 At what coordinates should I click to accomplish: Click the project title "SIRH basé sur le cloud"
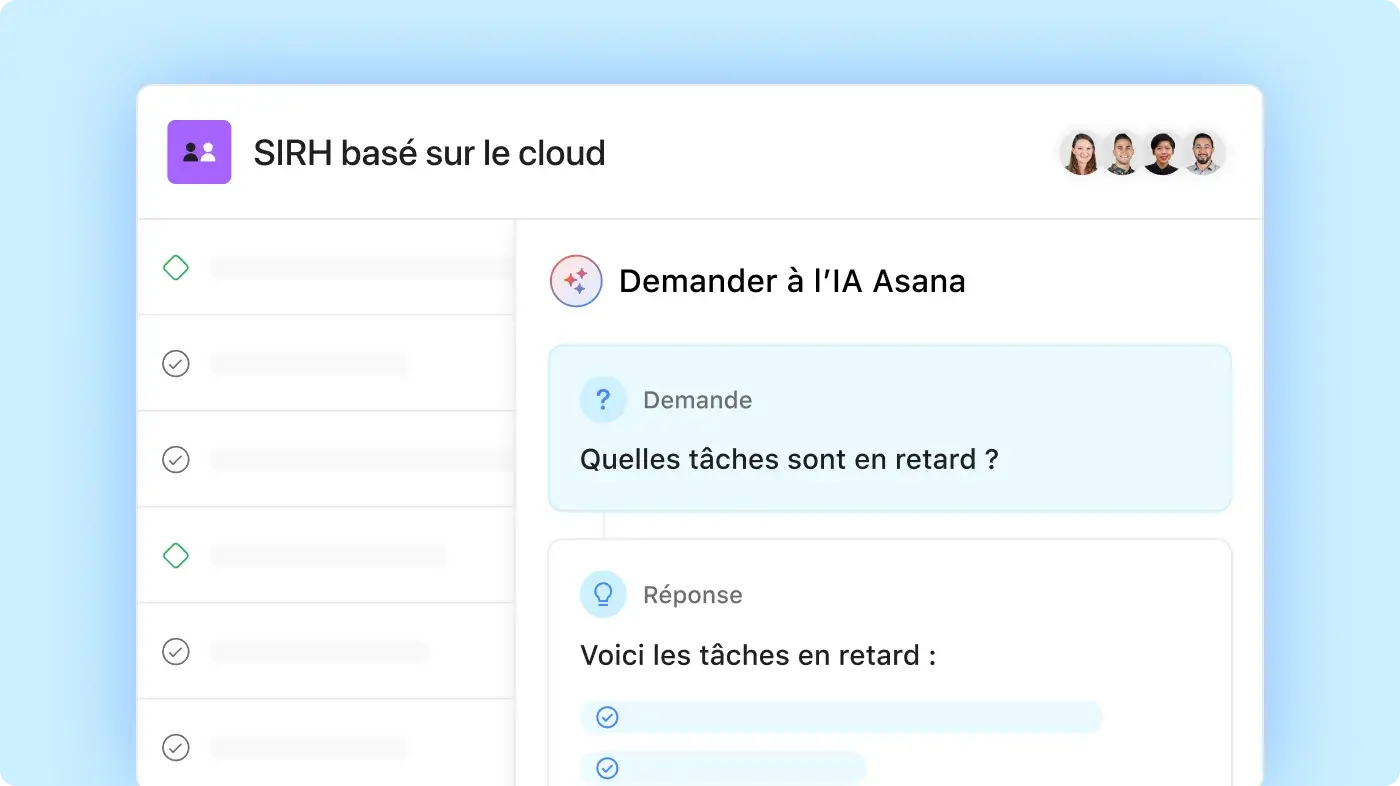pos(429,153)
